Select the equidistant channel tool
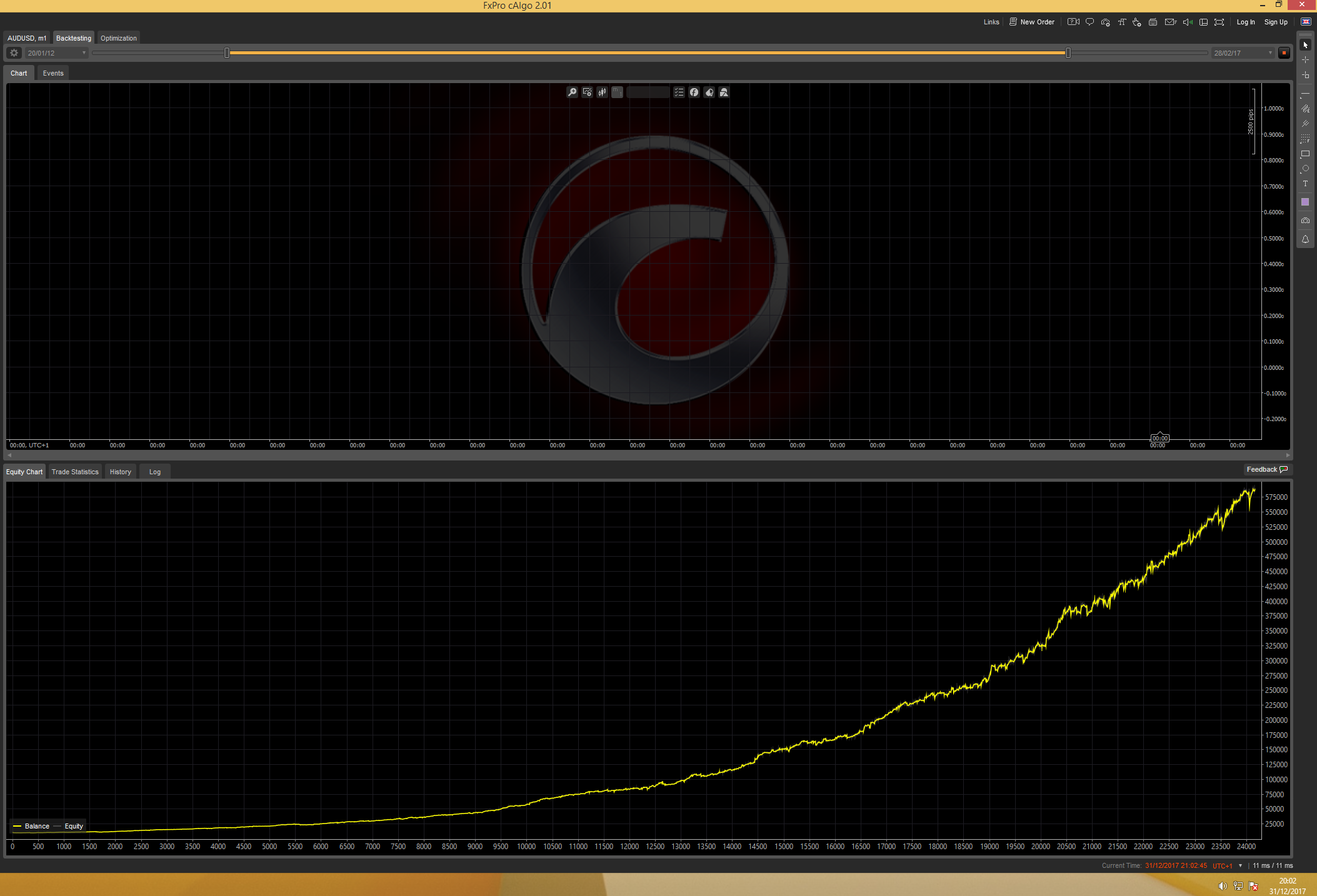 1305,109
